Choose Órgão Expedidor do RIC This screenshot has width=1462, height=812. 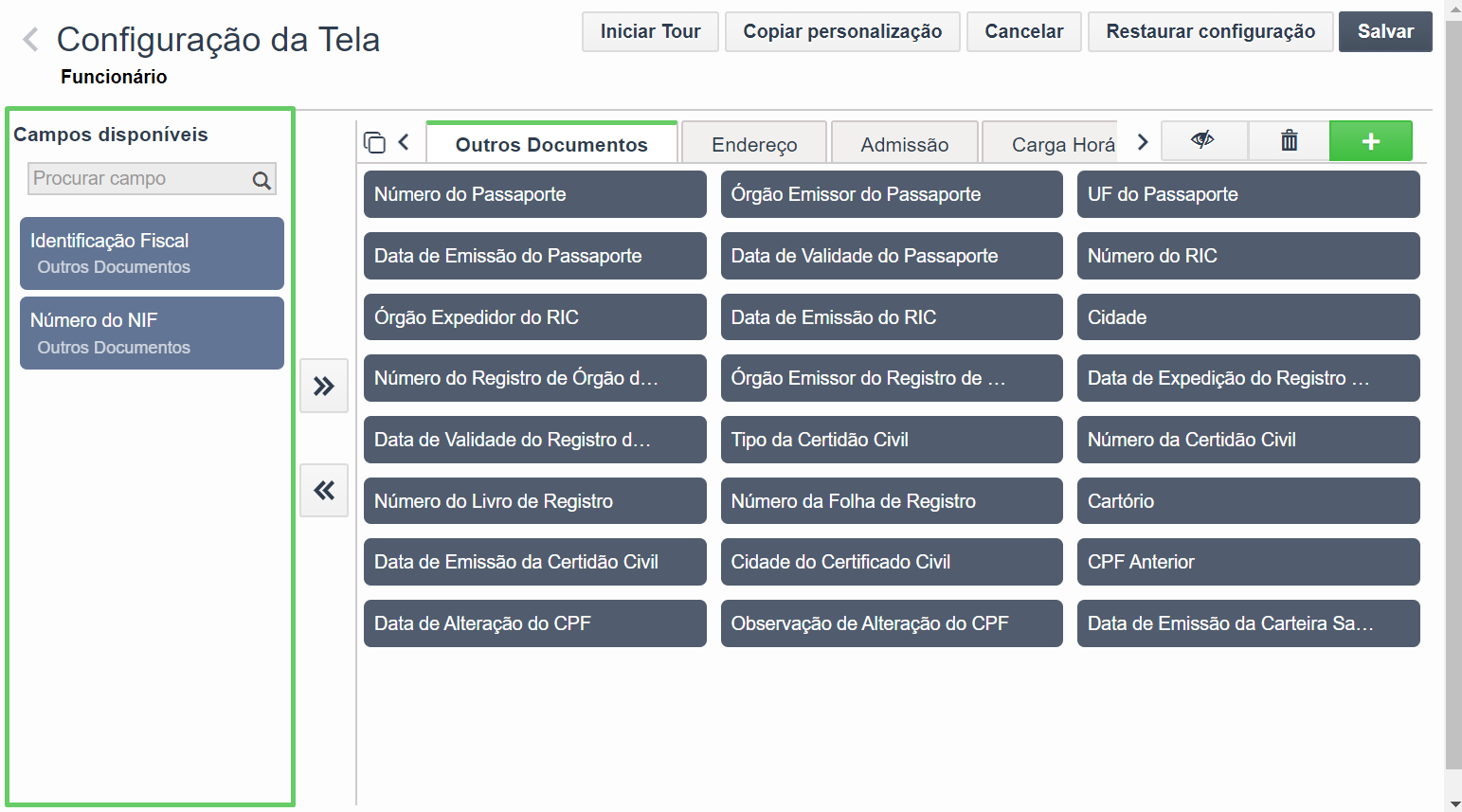[x=534, y=316]
